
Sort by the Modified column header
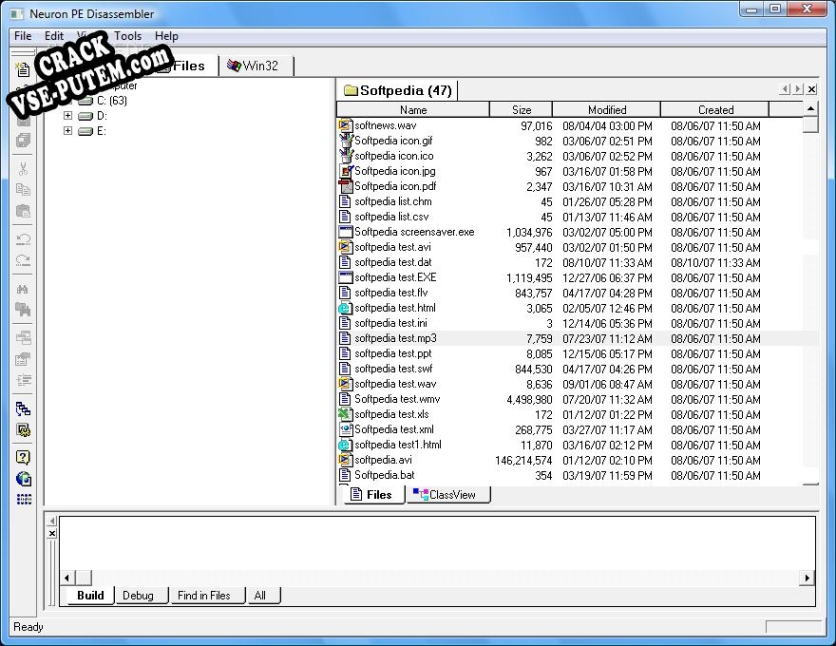607,110
